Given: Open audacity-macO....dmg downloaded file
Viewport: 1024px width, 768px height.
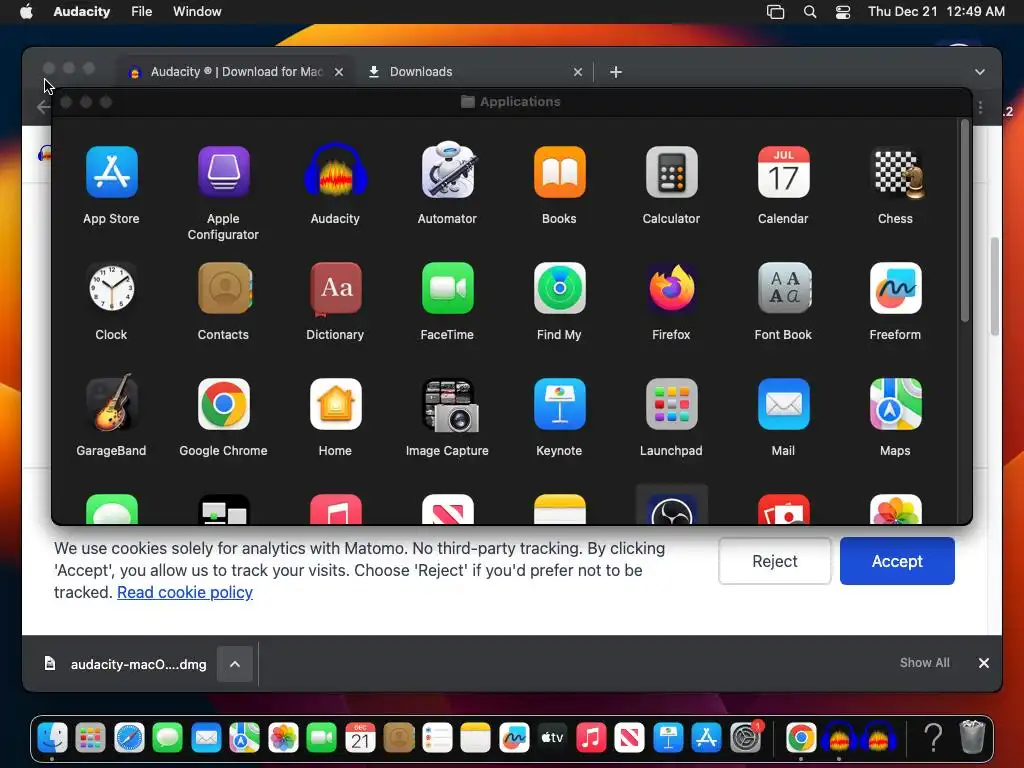Looking at the screenshot, I should click(127, 664).
